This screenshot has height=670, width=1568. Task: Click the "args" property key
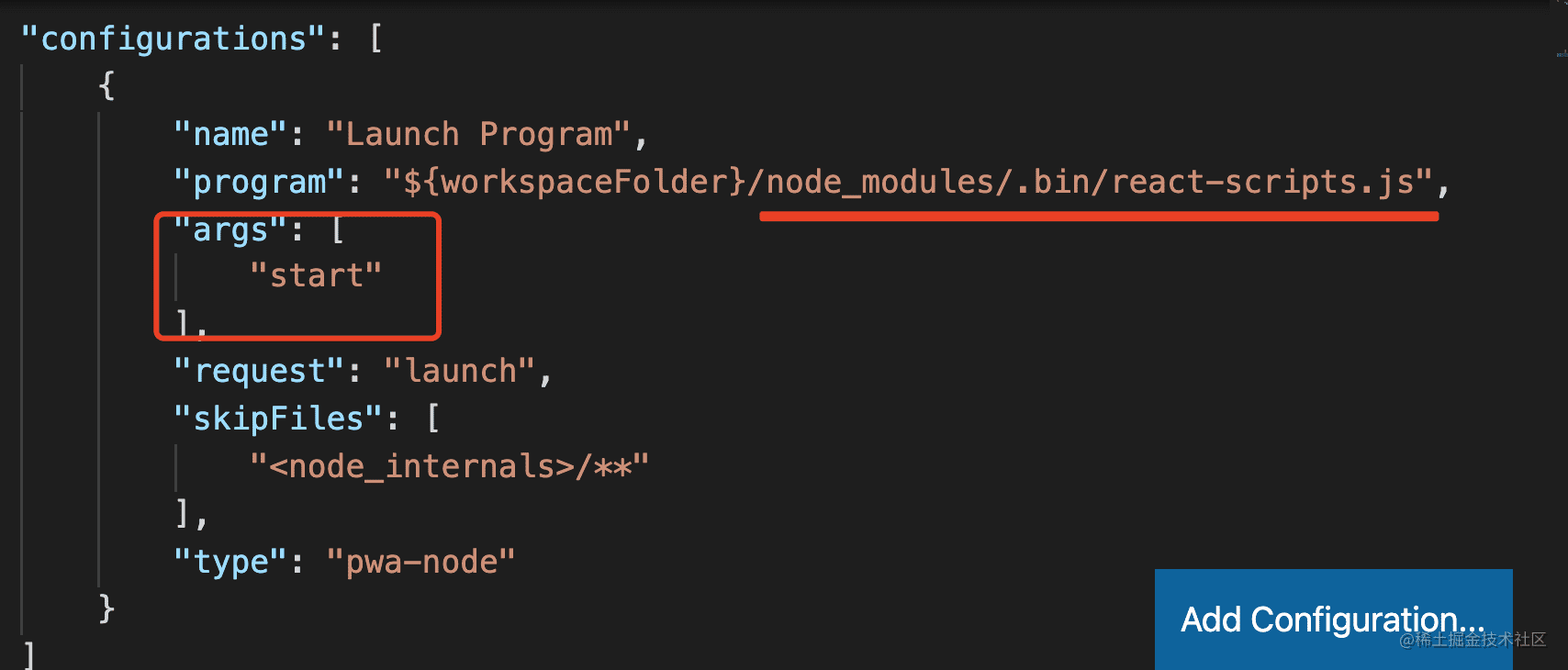[x=231, y=229]
